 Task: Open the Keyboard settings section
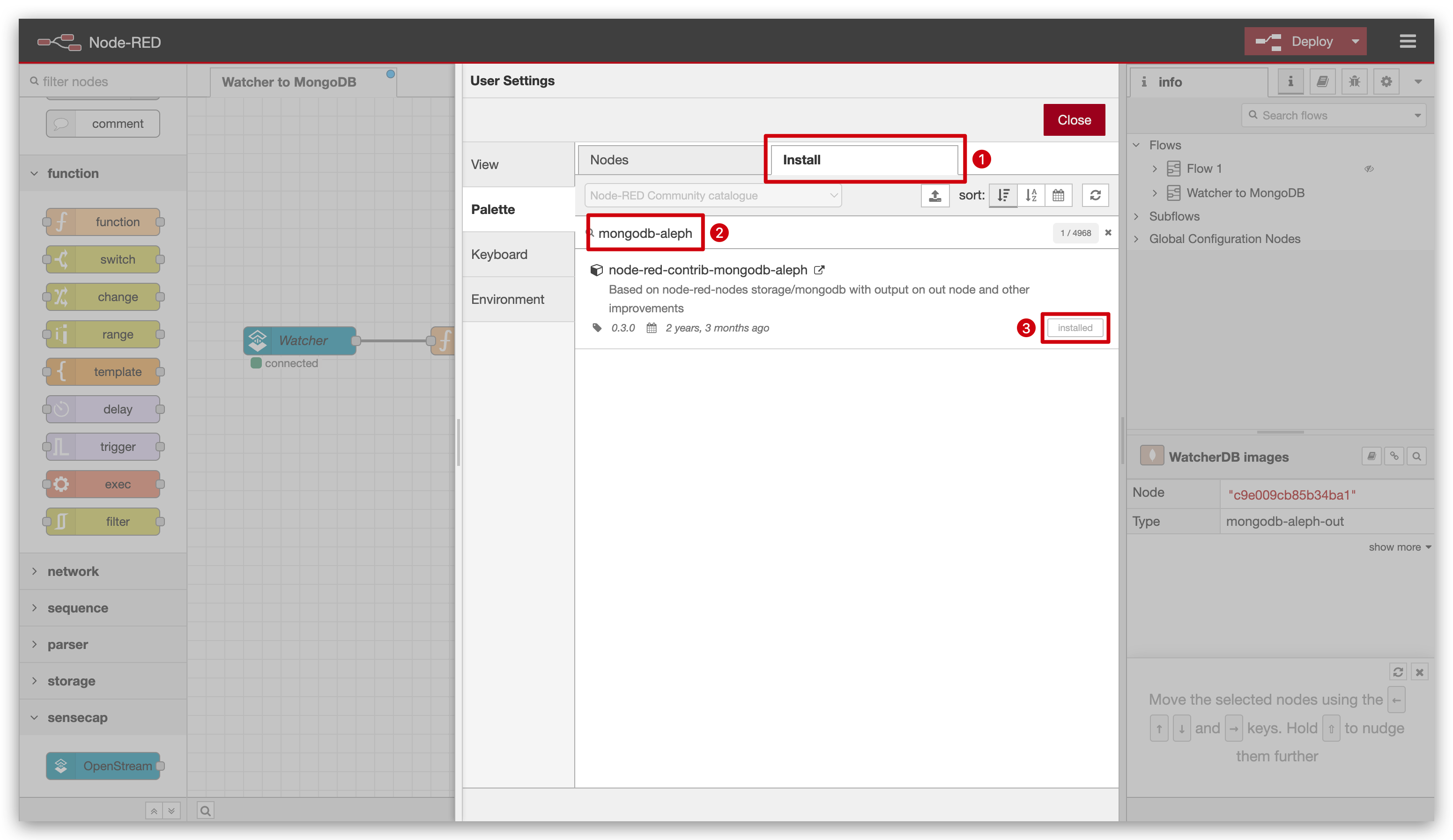(x=519, y=254)
